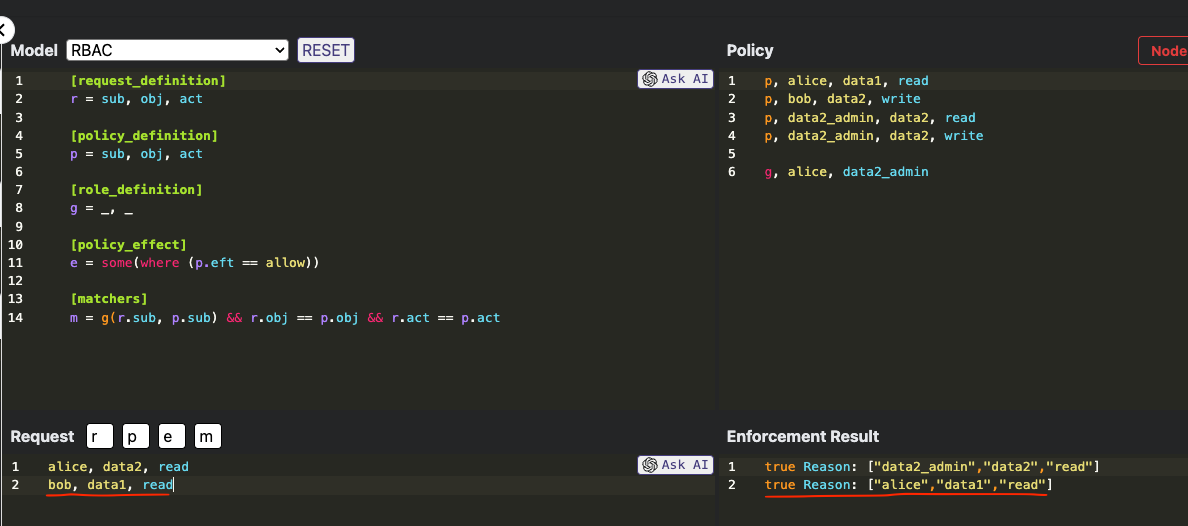The image size is (1188, 526).
Task: Click the [matchers] line
Action: (x=109, y=299)
